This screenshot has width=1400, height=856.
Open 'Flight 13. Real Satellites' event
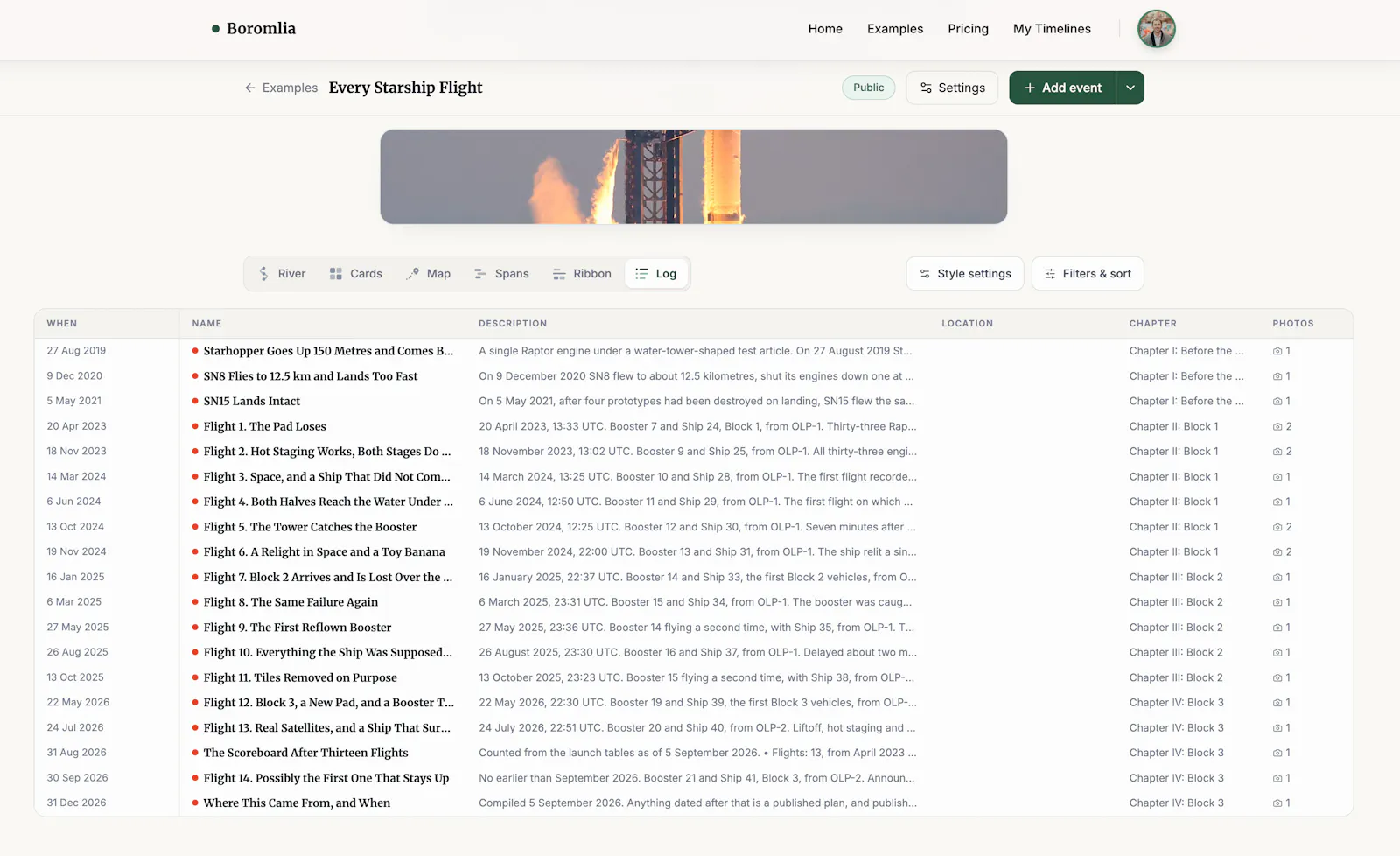327,728
